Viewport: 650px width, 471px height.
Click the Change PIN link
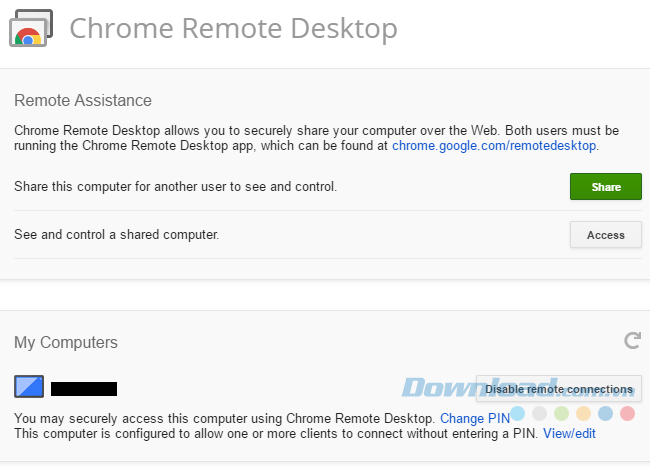475,417
